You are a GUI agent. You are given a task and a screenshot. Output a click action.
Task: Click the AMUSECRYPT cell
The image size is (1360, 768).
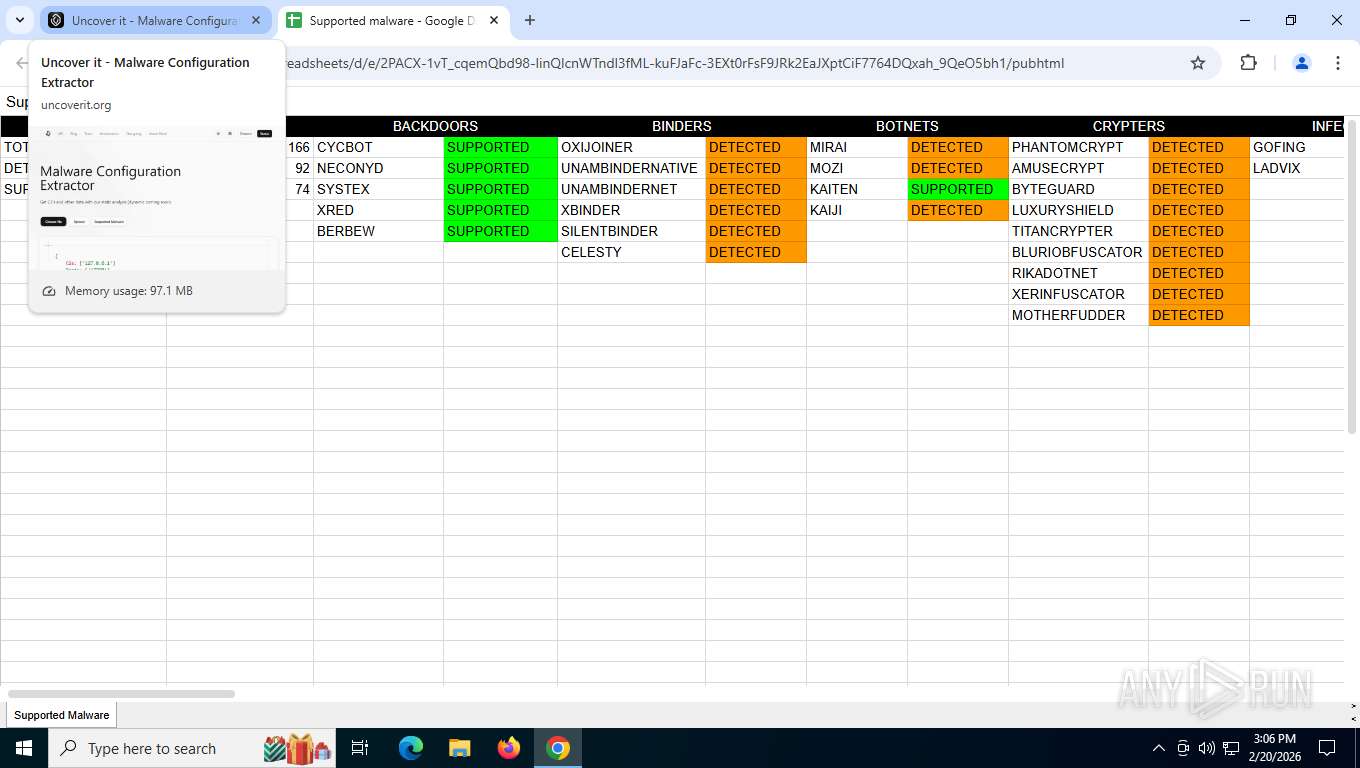point(1078,168)
